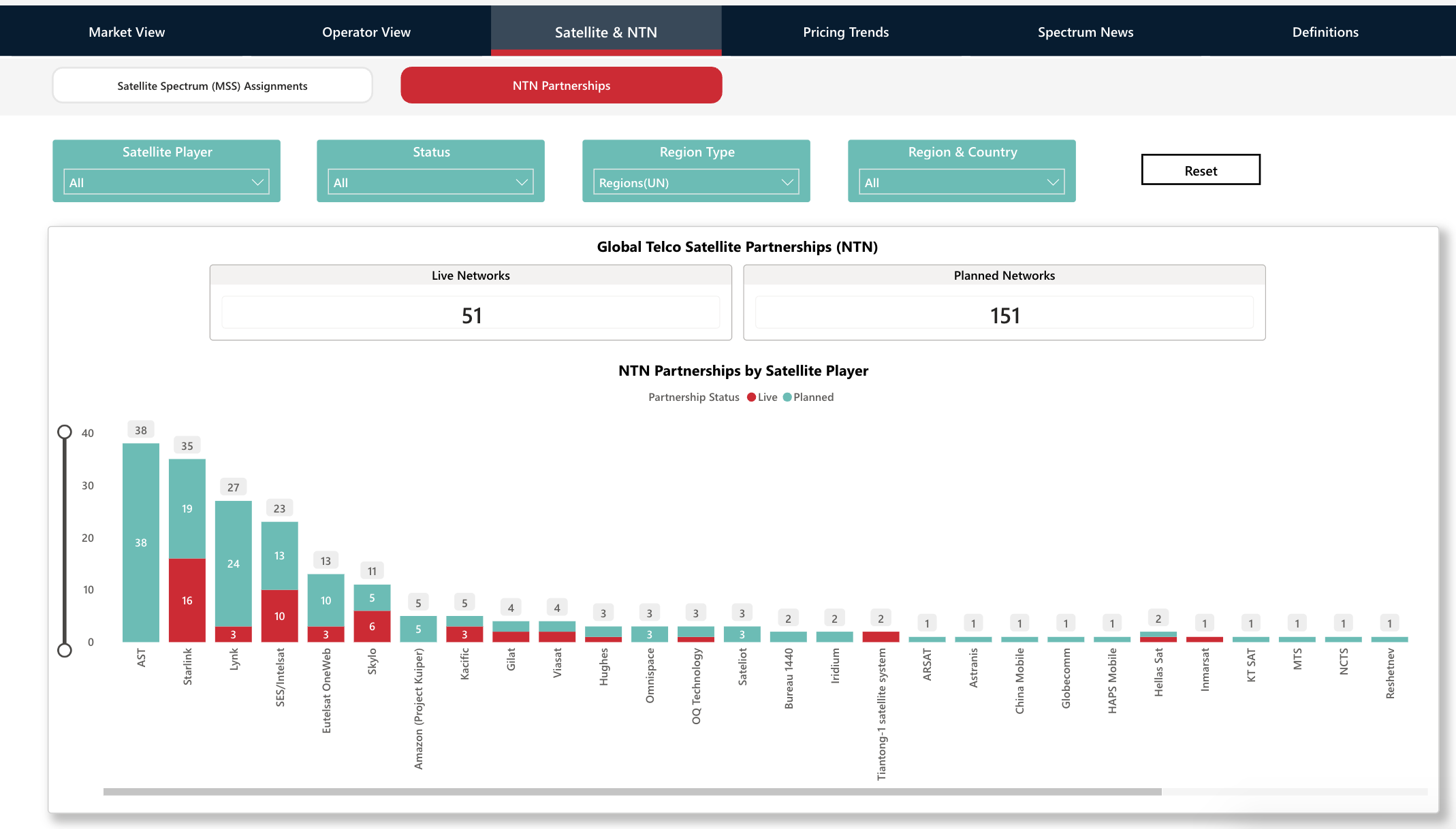Screen dimensions: 1456x829
Task: Click the Iridium axis label
Action: [835, 666]
